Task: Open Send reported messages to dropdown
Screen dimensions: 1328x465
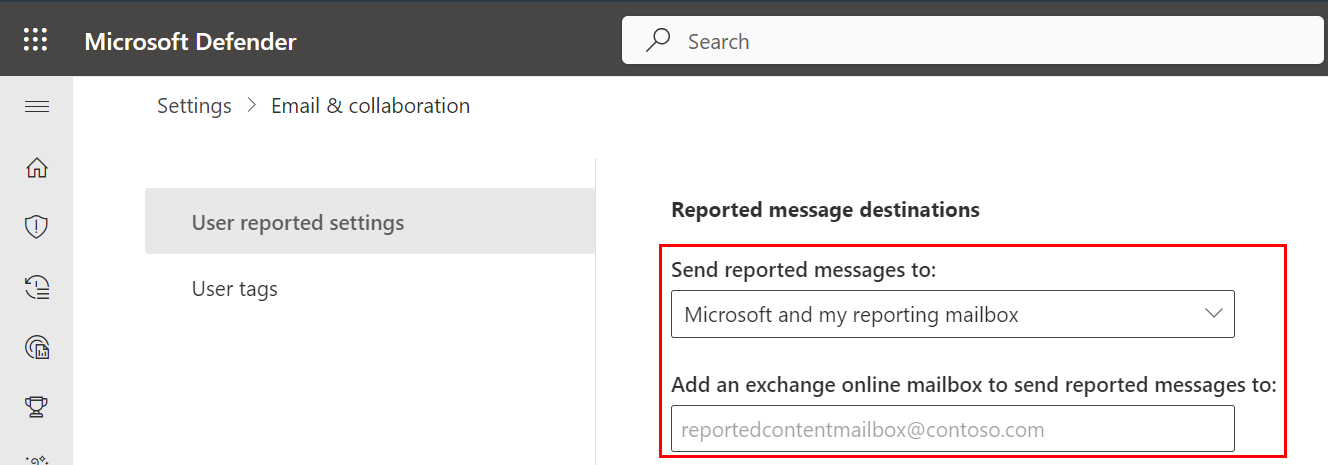Action: [952, 314]
